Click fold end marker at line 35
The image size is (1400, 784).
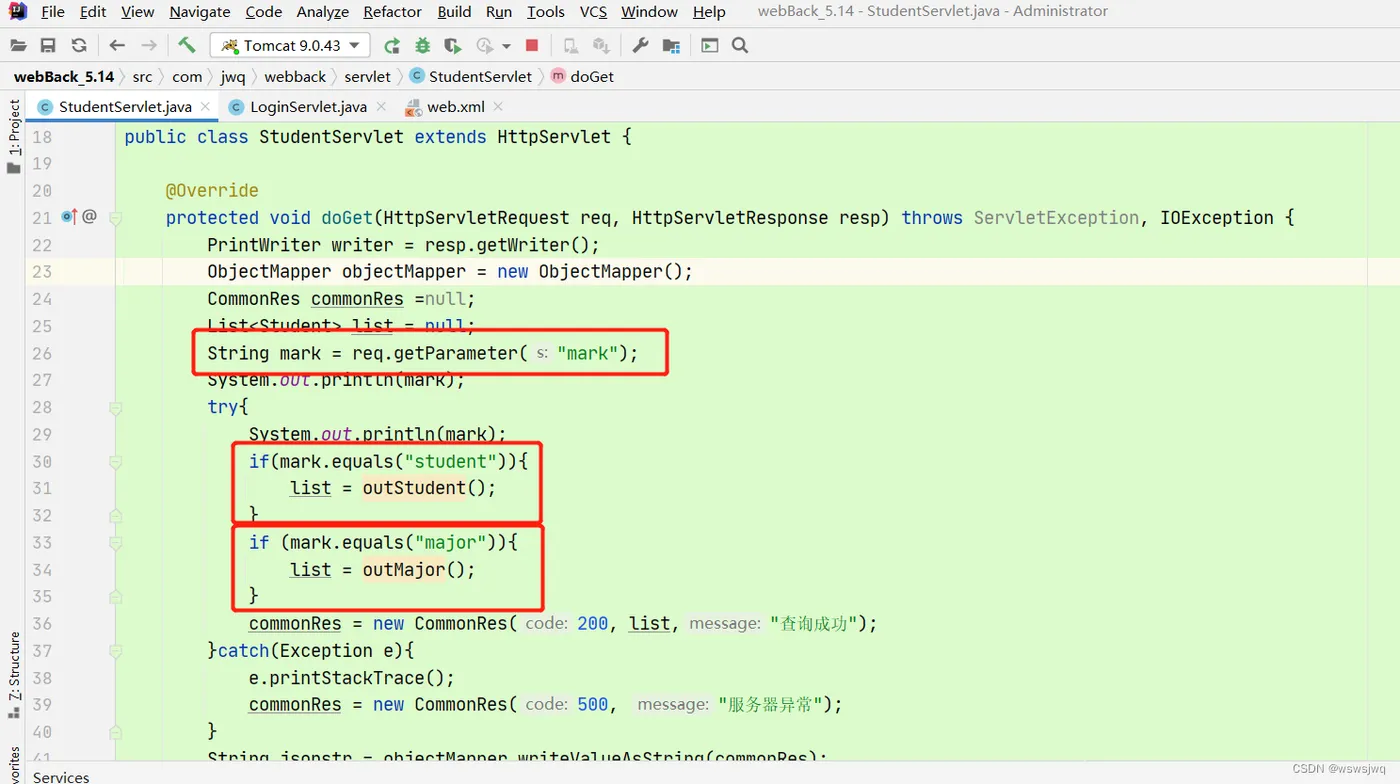point(115,597)
